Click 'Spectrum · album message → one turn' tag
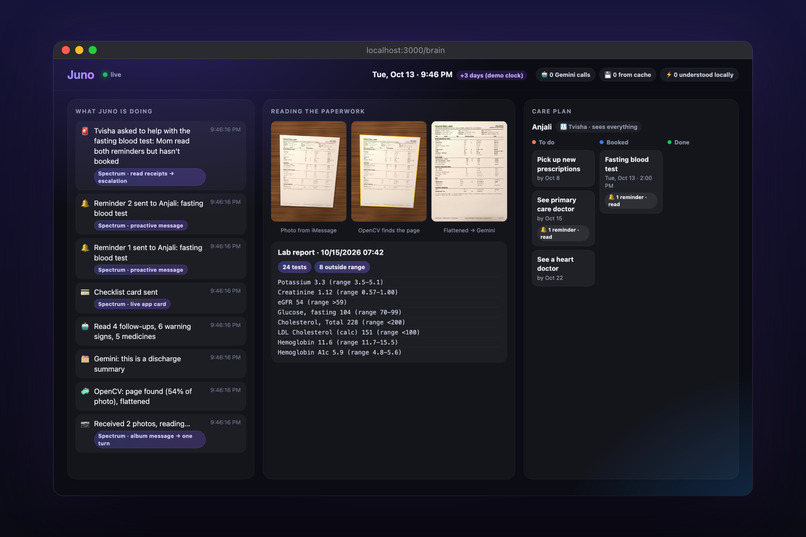The height and width of the screenshot is (537, 806). coord(150,439)
